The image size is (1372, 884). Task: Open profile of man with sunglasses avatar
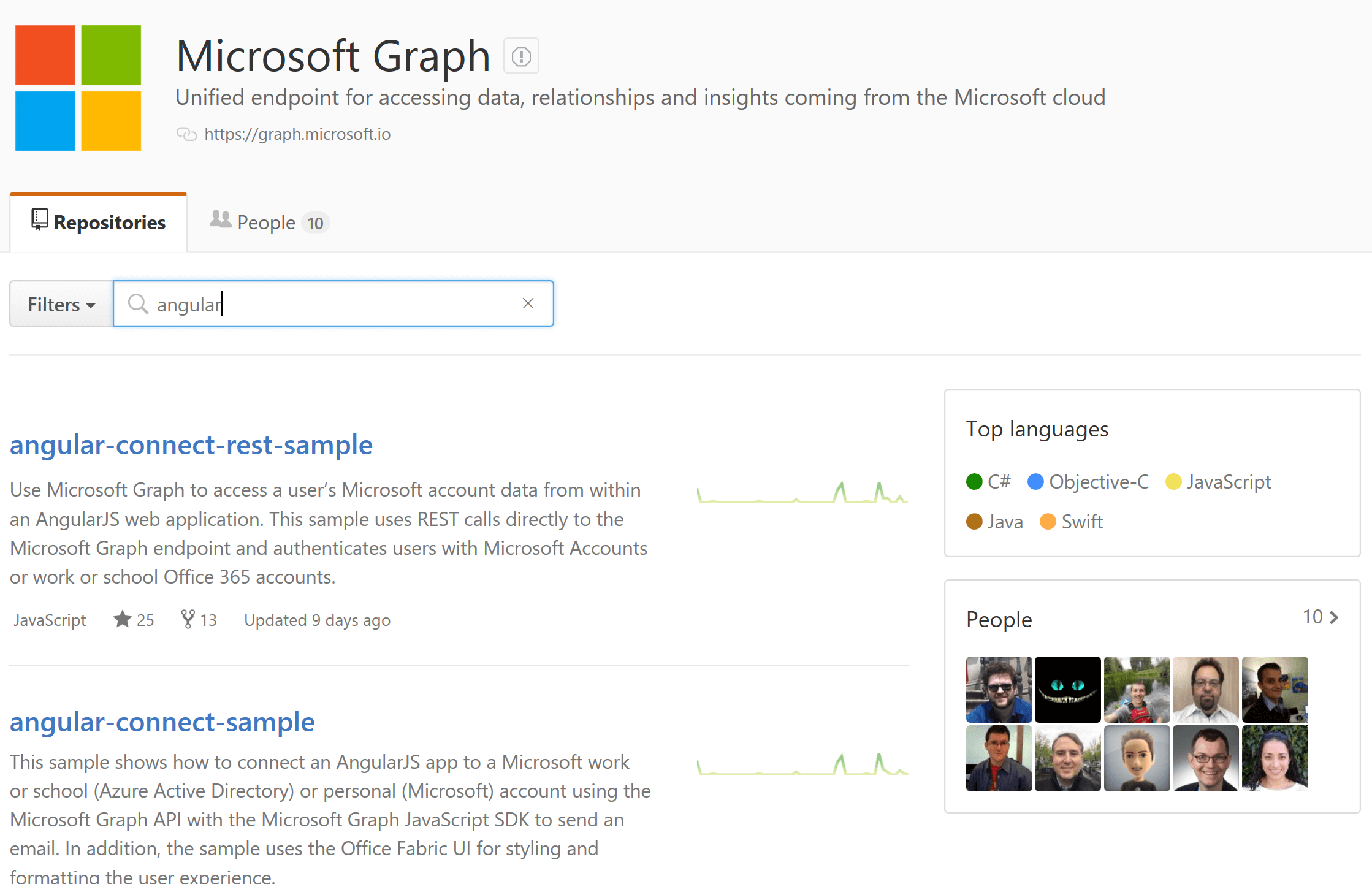pos(999,690)
